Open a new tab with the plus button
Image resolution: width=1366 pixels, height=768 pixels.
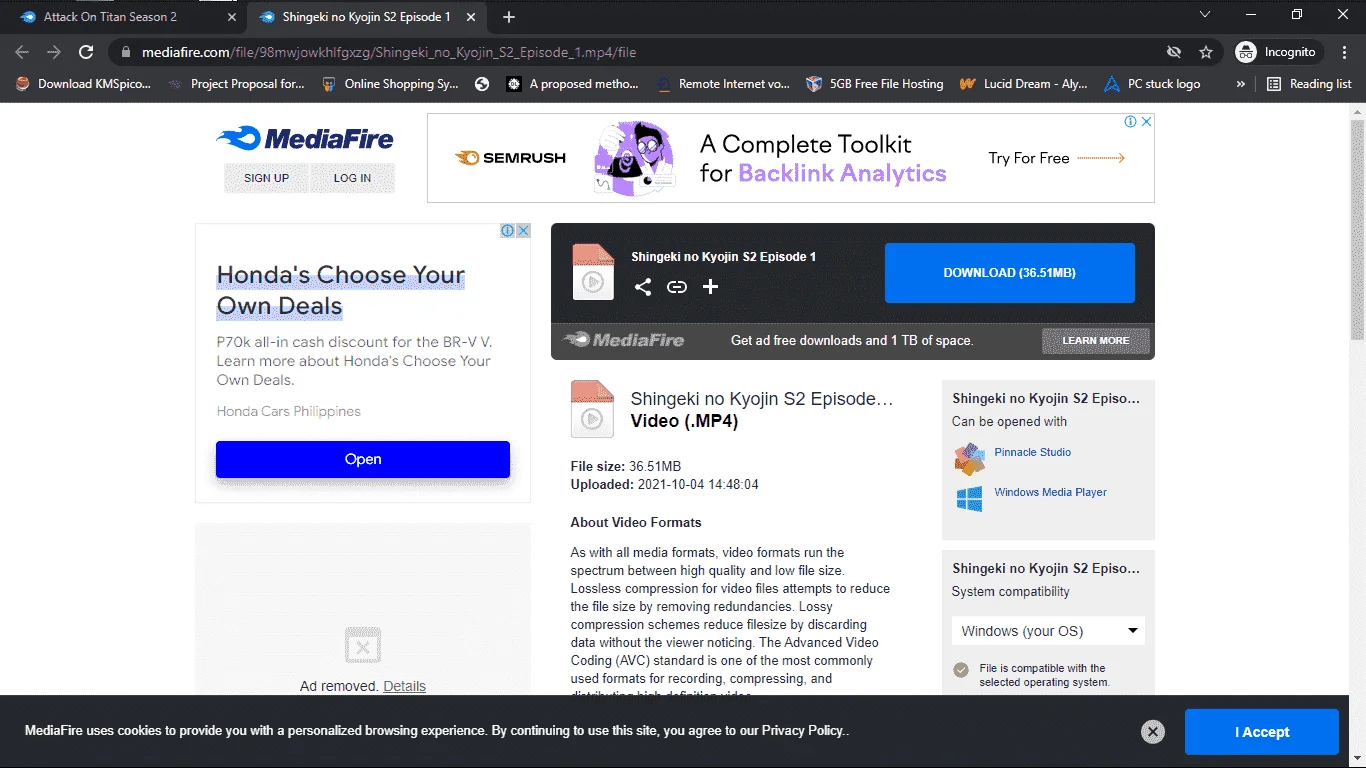click(x=509, y=17)
